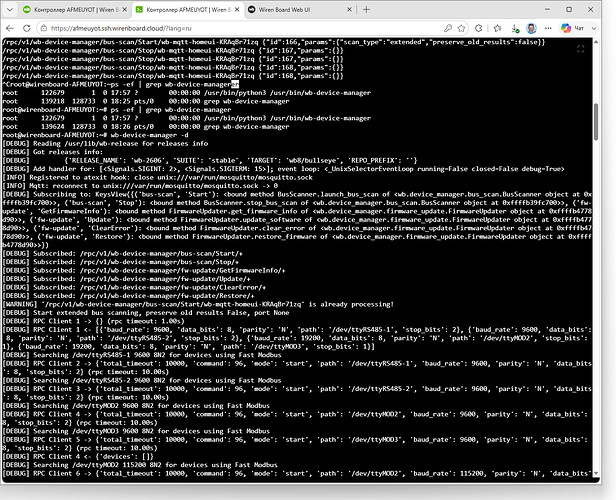Click the scrollbar up arrow
The height and width of the screenshot is (500, 616).
pos(596,42)
